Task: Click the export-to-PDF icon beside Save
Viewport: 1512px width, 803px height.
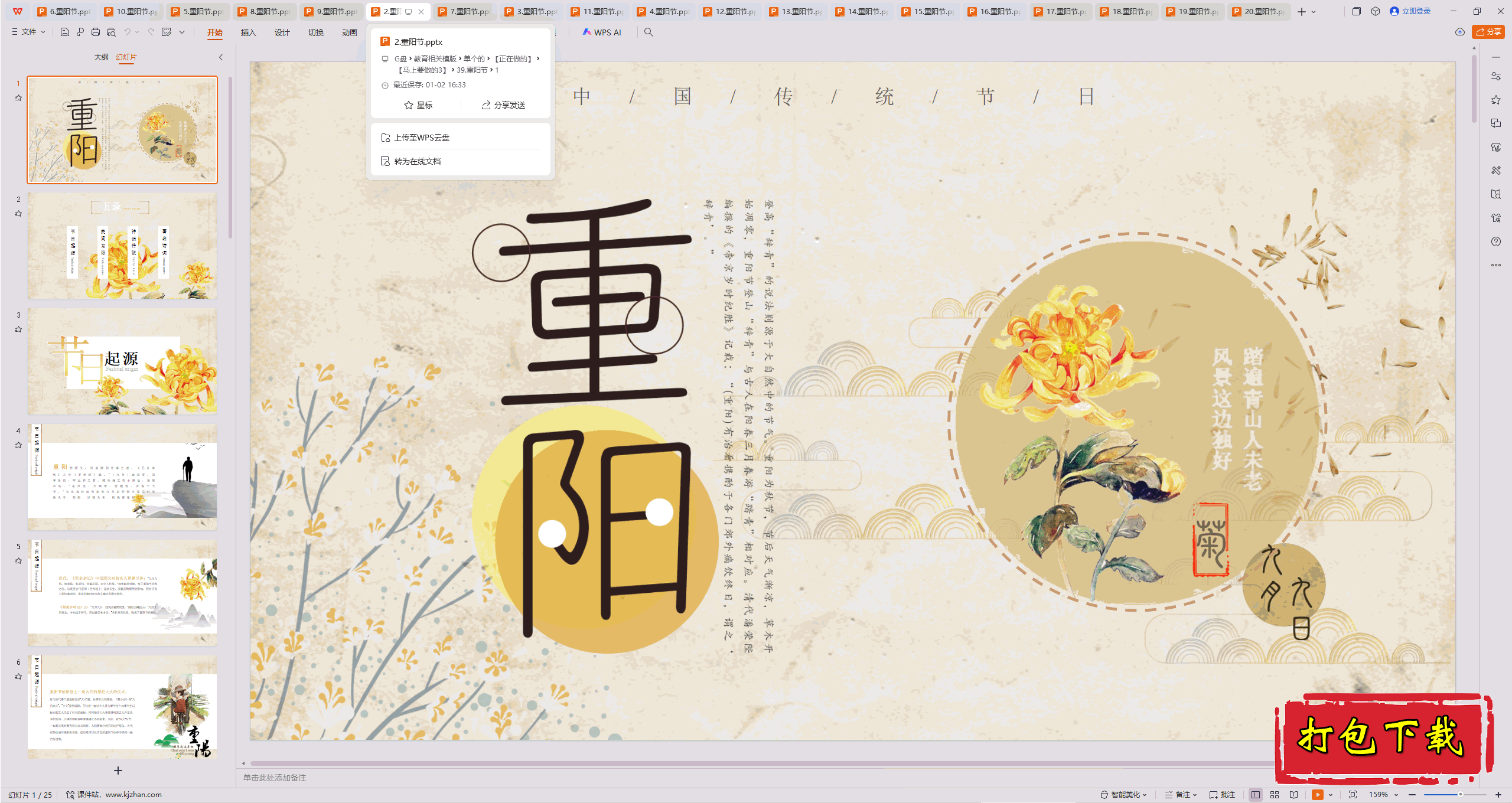Action: [x=80, y=32]
